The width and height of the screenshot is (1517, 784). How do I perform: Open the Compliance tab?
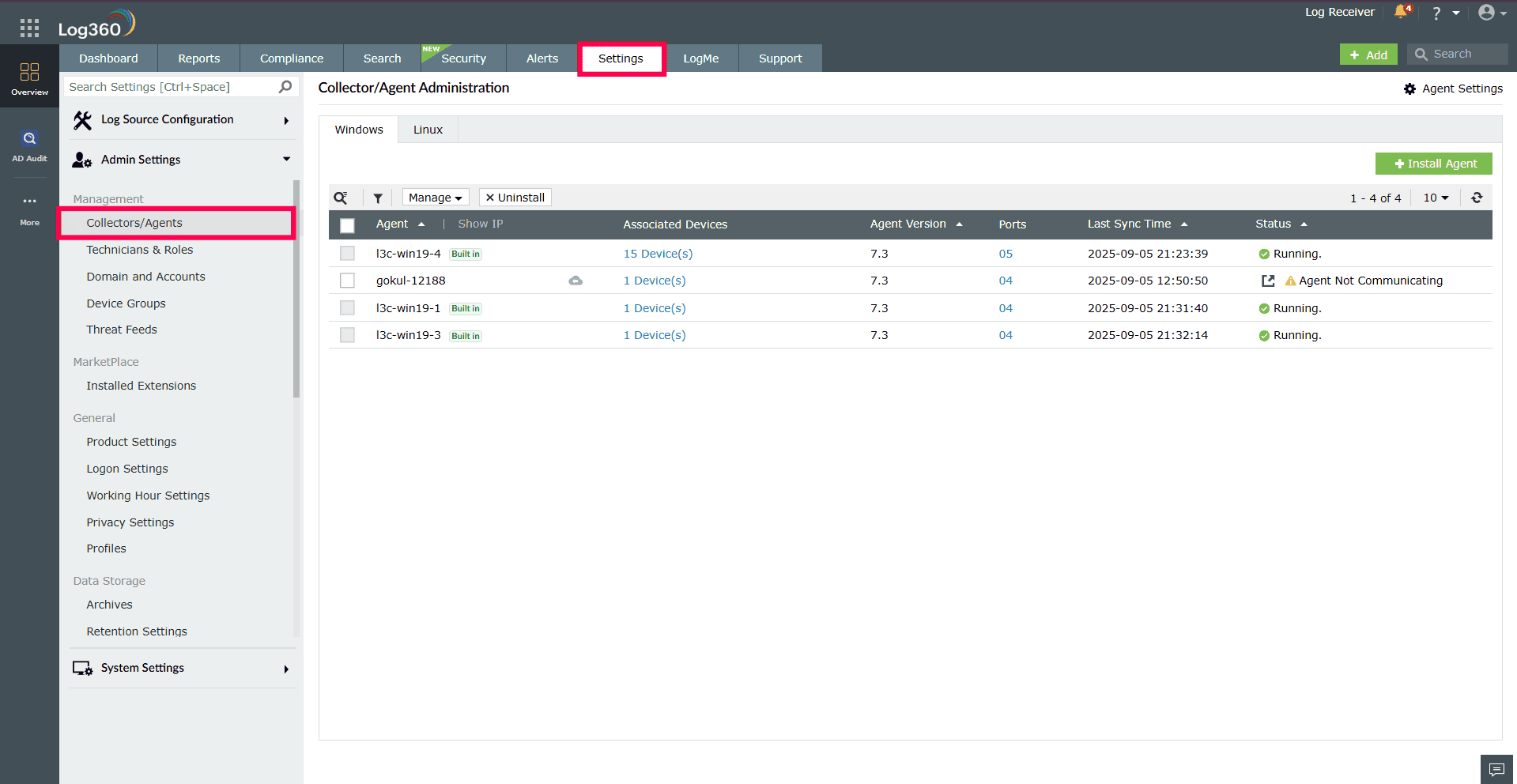click(x=292, y=58)
